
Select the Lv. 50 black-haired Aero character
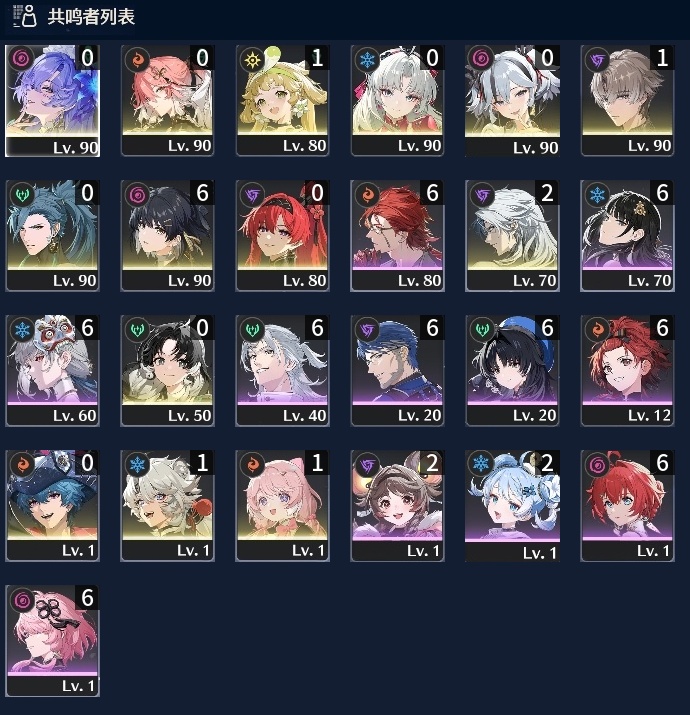(167, 371)
